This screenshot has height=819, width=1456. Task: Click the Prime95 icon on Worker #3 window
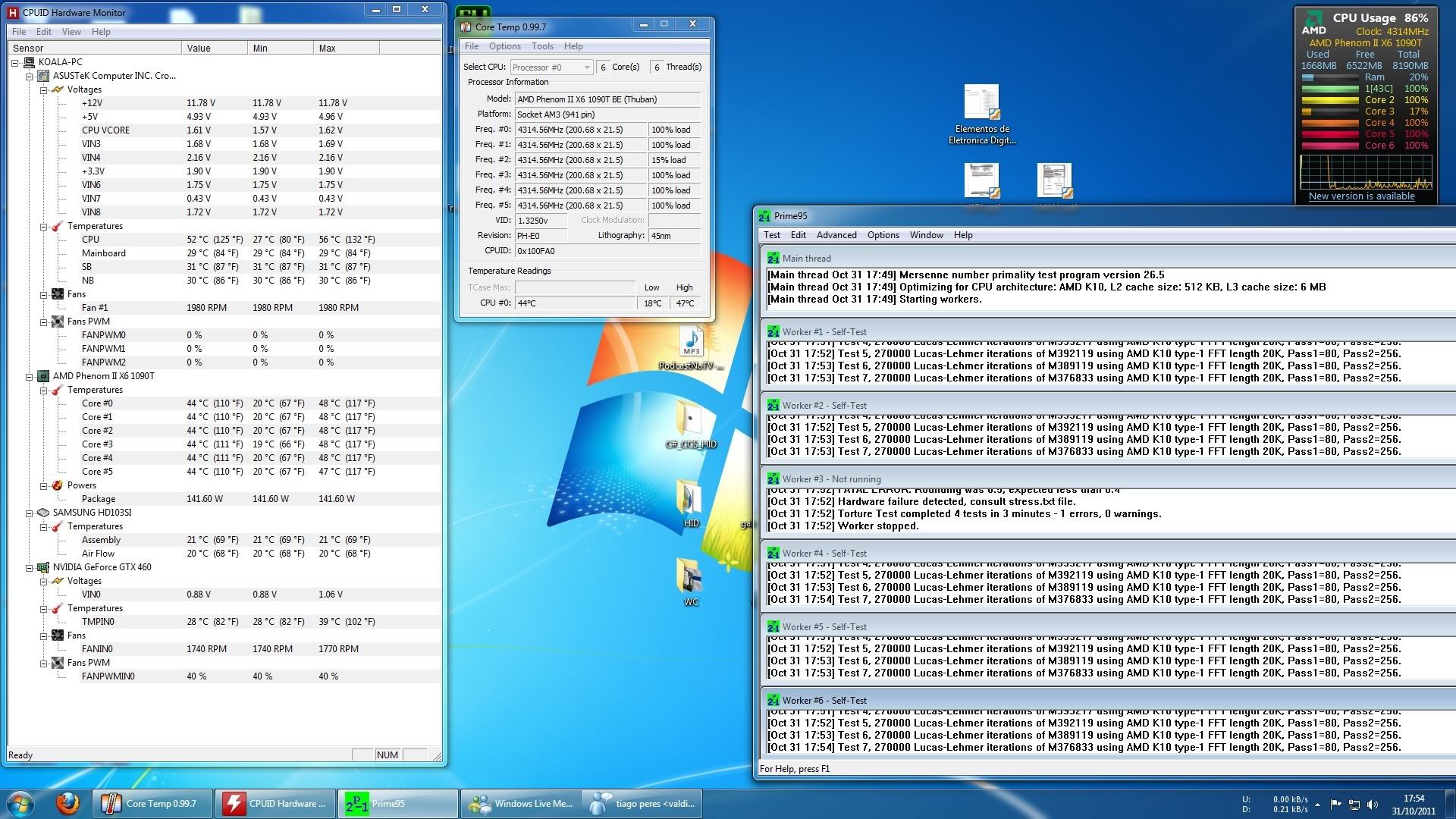pos(773,479)
